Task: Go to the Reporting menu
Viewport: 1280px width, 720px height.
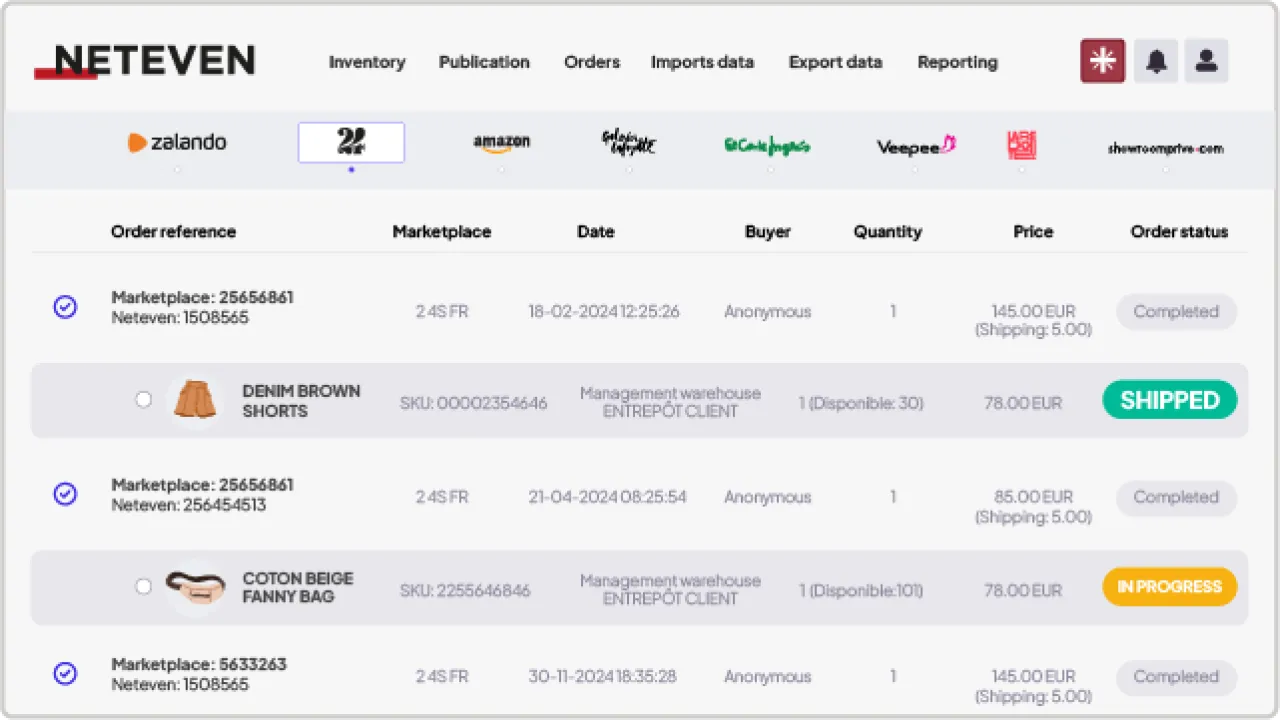Action: [957, 62]
